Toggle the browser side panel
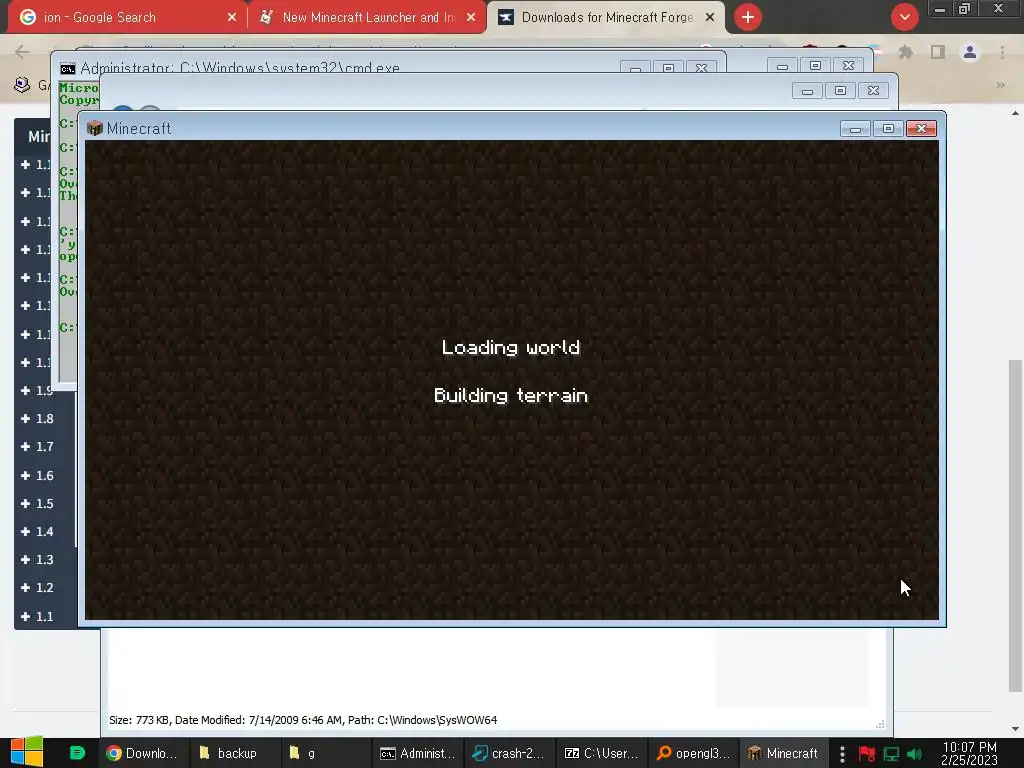The image size is (1024, 768). [x=938, y=52]
